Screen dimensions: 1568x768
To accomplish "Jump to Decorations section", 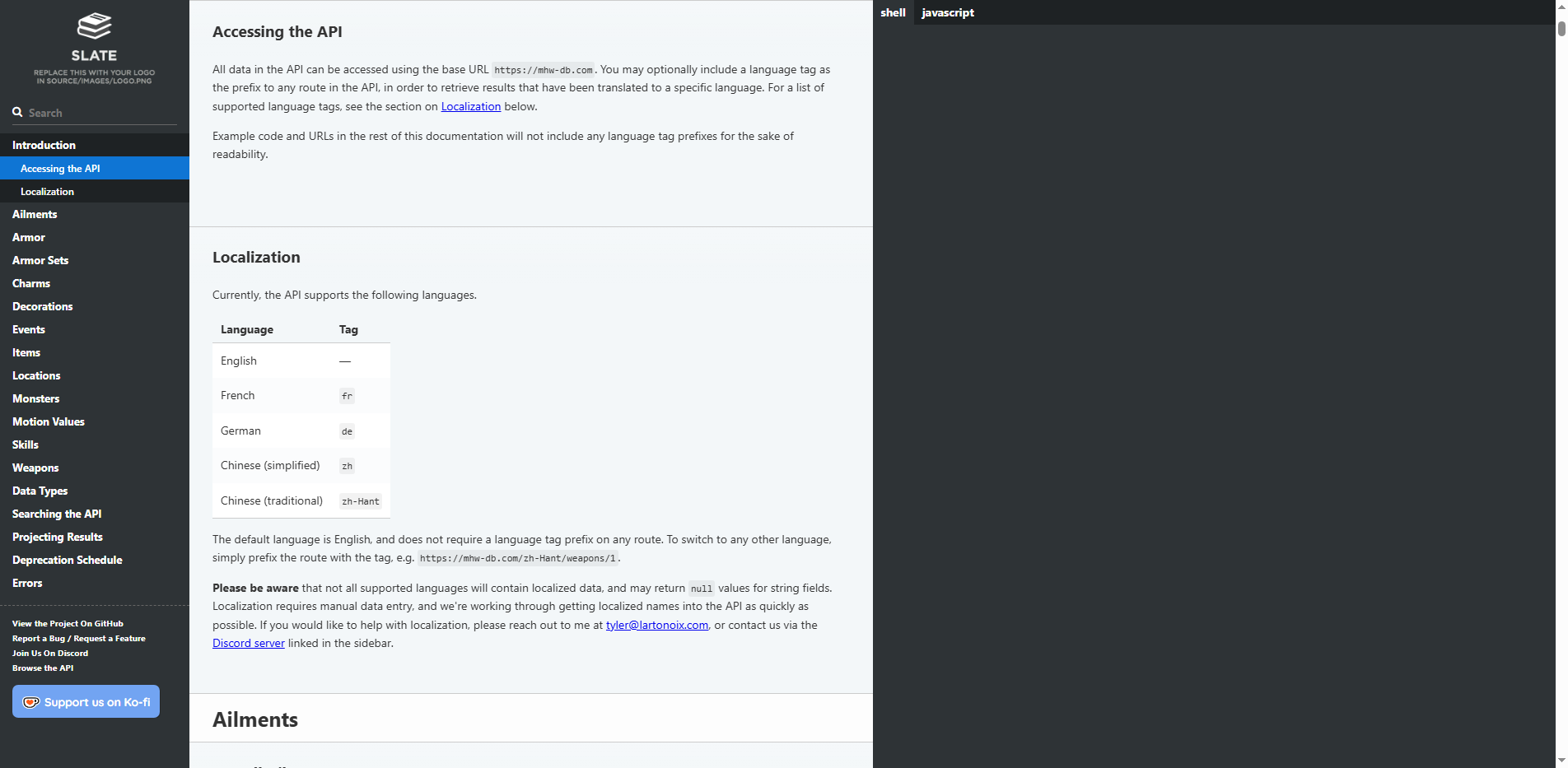I will 95,306.
